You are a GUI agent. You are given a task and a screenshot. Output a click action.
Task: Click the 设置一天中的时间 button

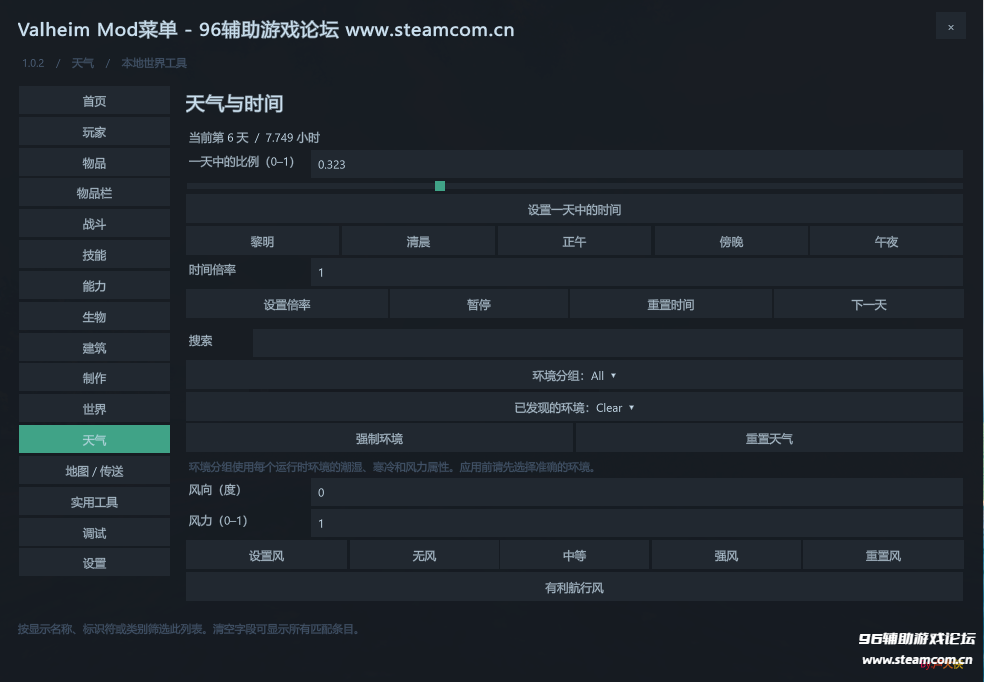[574, 209]
